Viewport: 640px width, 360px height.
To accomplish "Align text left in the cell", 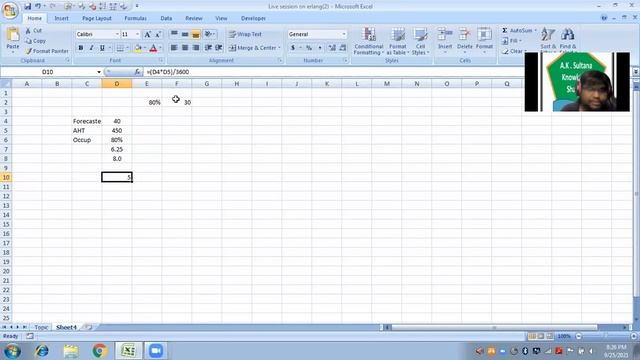I will [x=174, y=48].
